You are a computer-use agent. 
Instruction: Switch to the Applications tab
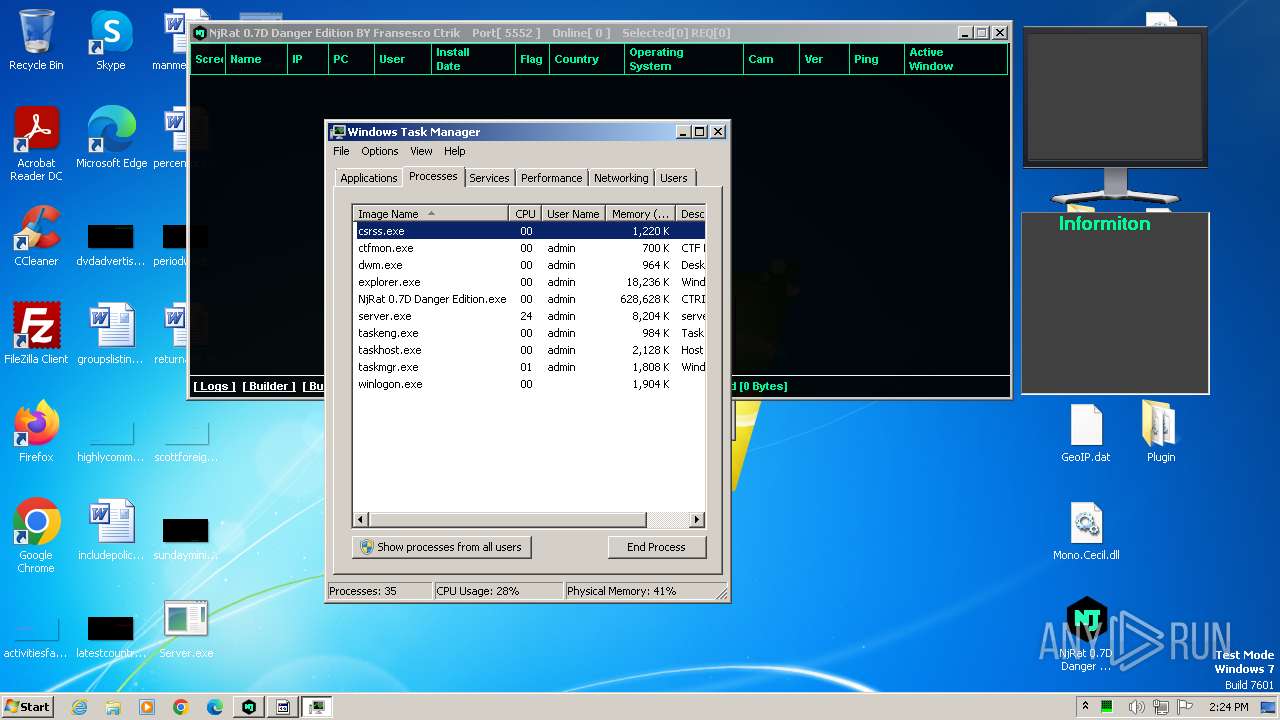click(369, 178)
